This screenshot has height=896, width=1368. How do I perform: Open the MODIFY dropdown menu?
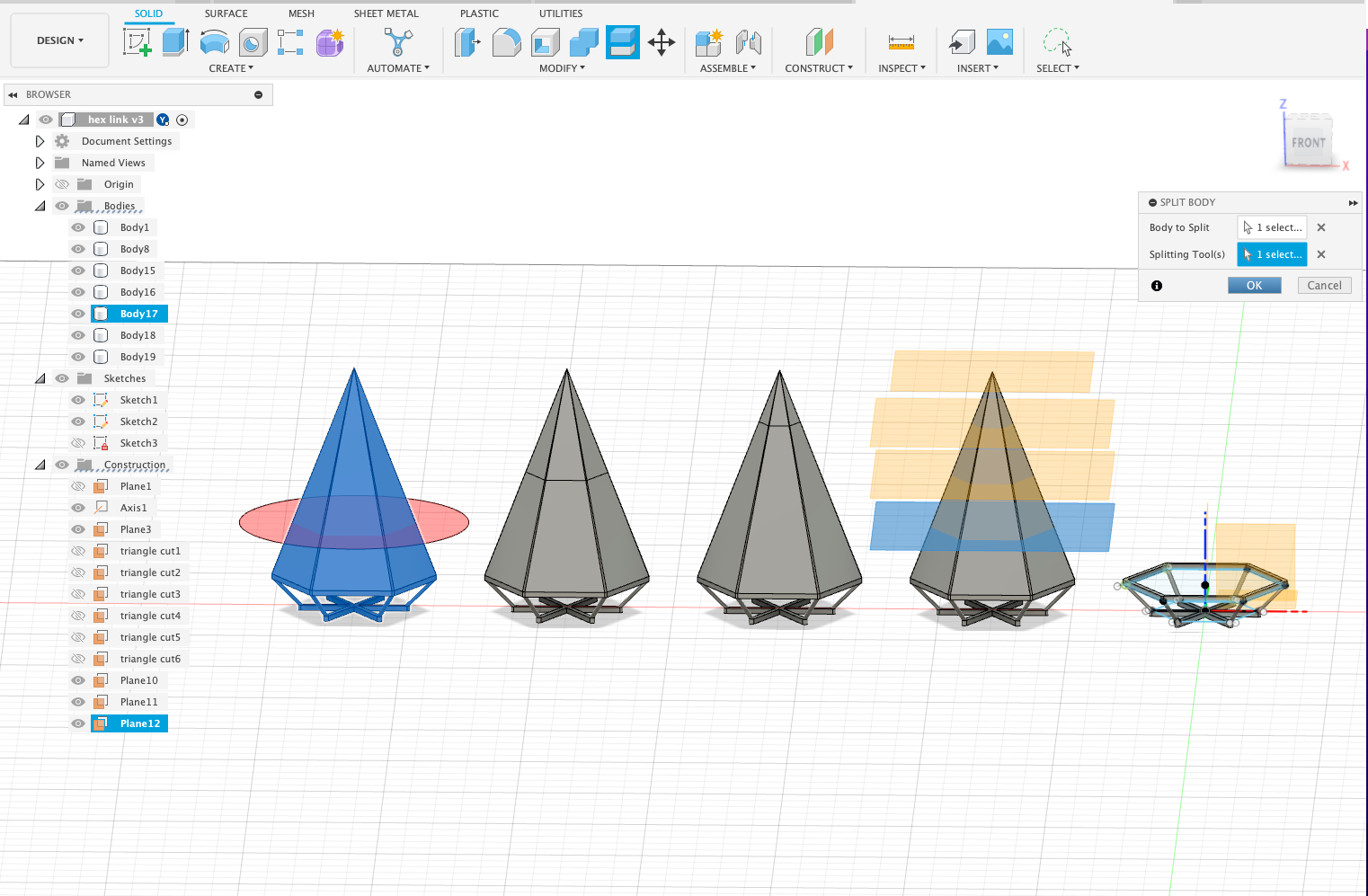(562, 68)
